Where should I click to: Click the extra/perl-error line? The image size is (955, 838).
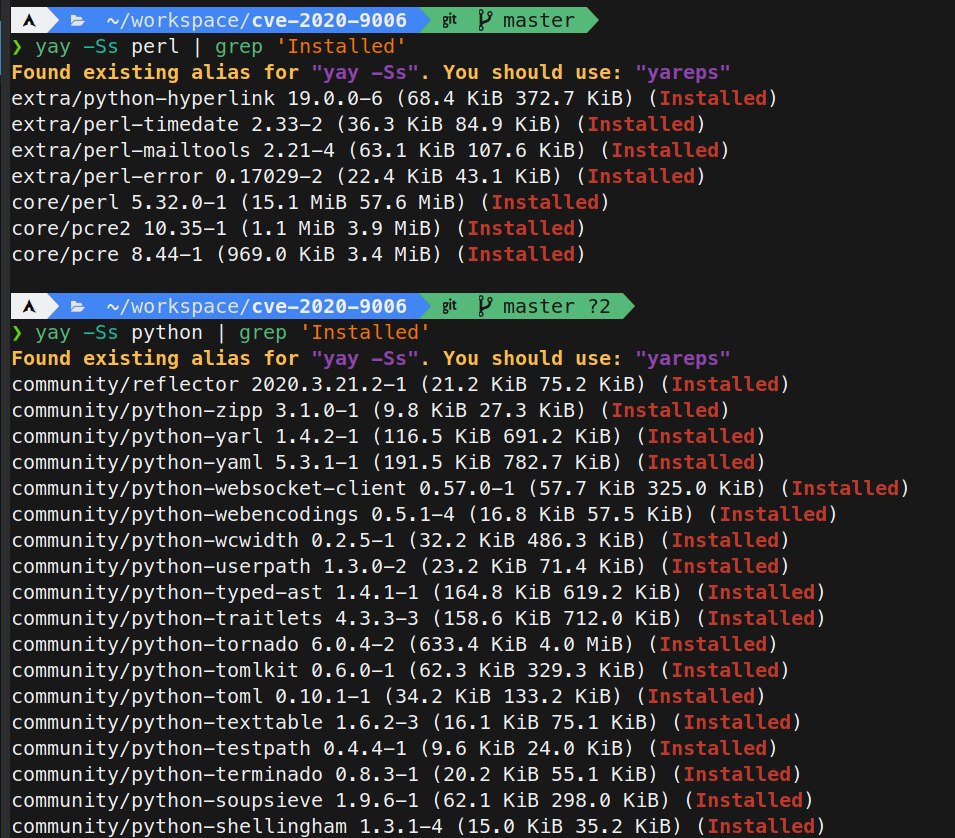358,177
